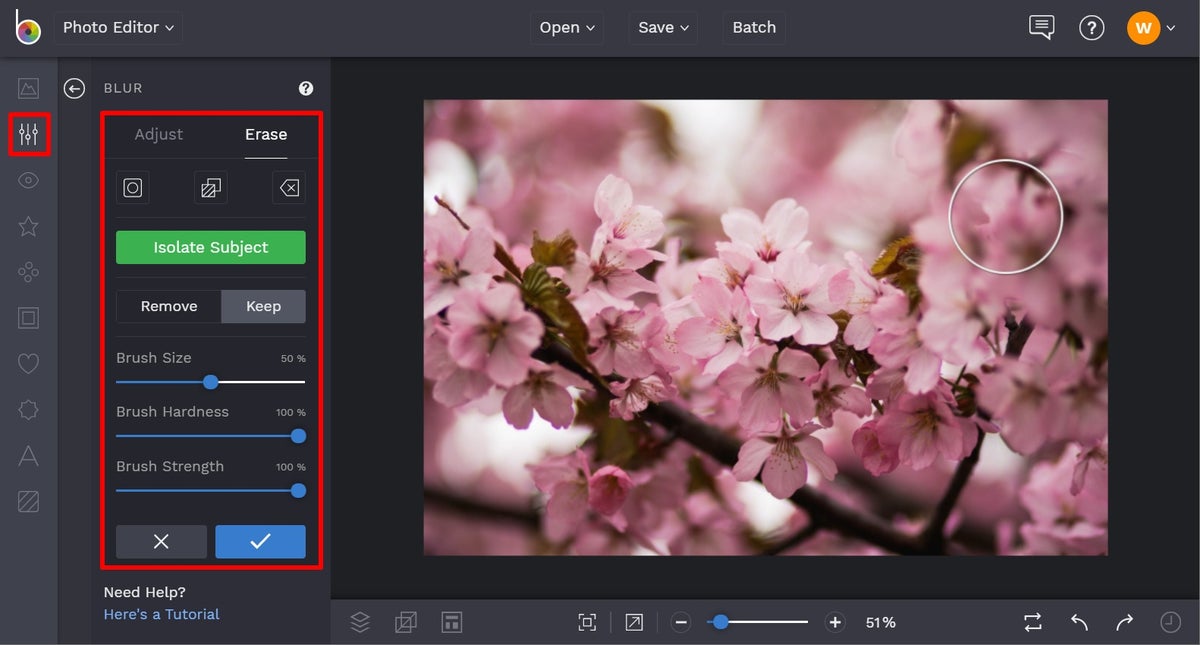
Task: Open the Effects star icon
Action: [28, 226]
